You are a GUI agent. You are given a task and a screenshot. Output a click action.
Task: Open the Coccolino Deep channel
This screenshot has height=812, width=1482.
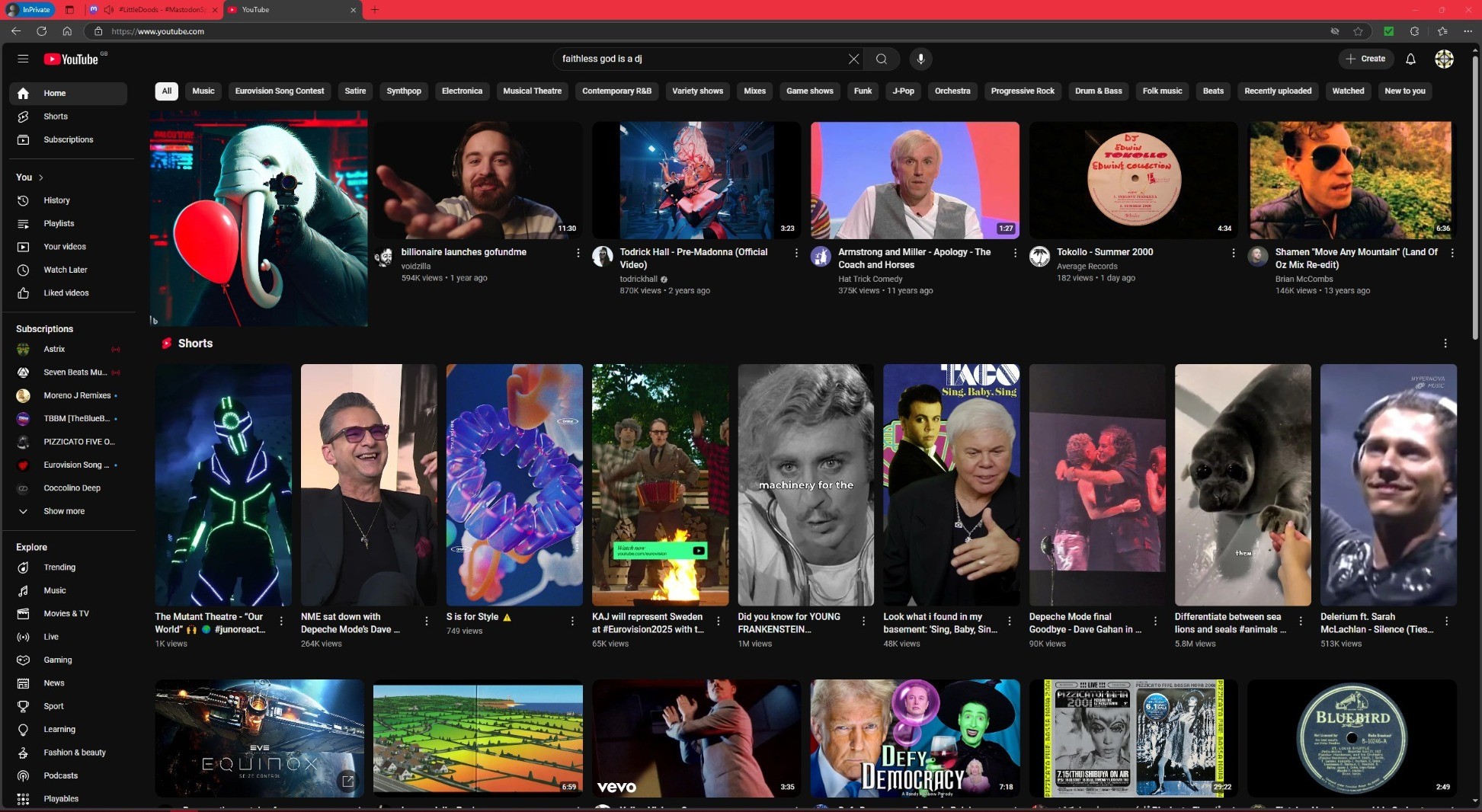coord(68,488)
